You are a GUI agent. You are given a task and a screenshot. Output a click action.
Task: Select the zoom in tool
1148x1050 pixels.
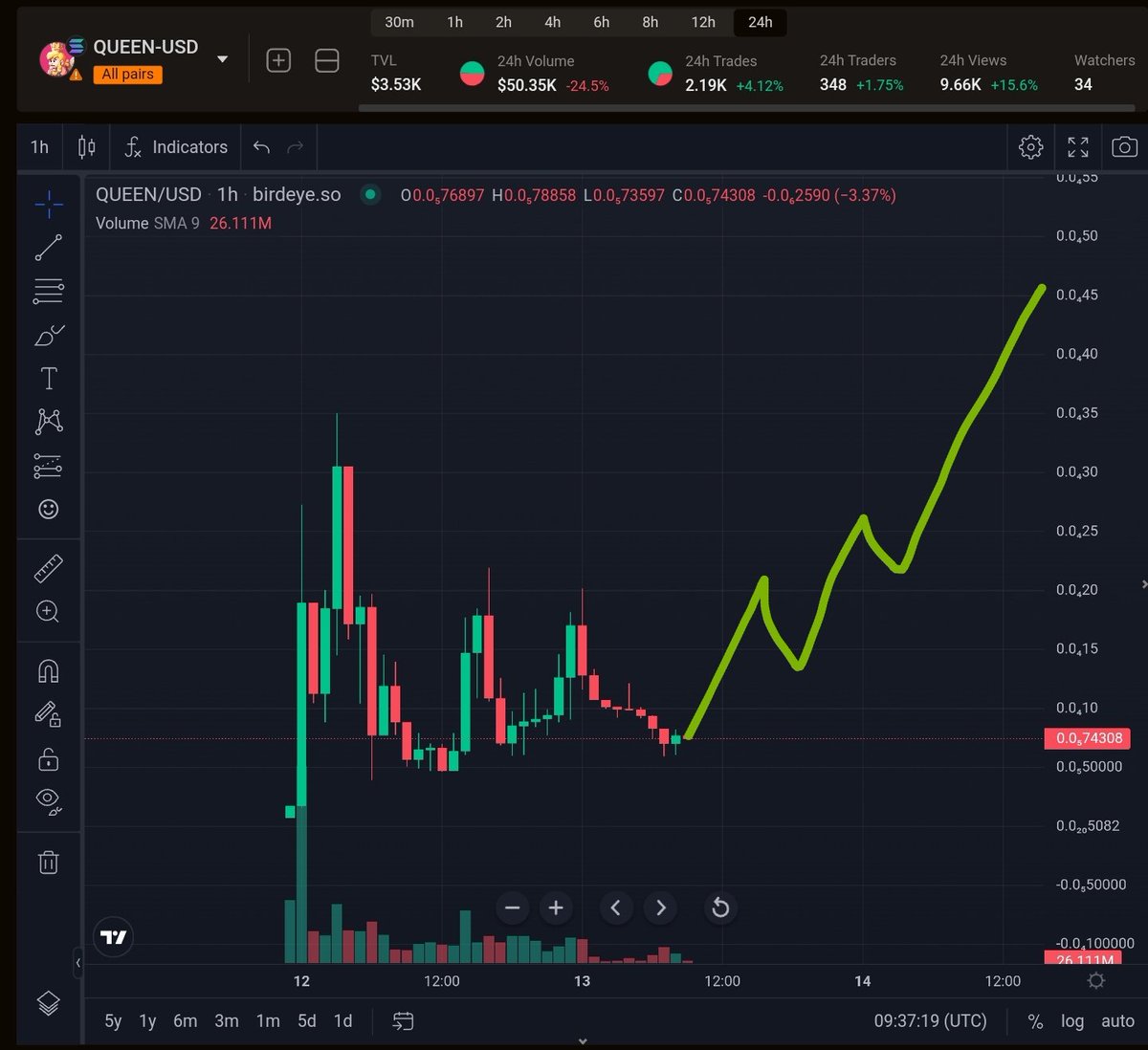click(x=49, y=612)
